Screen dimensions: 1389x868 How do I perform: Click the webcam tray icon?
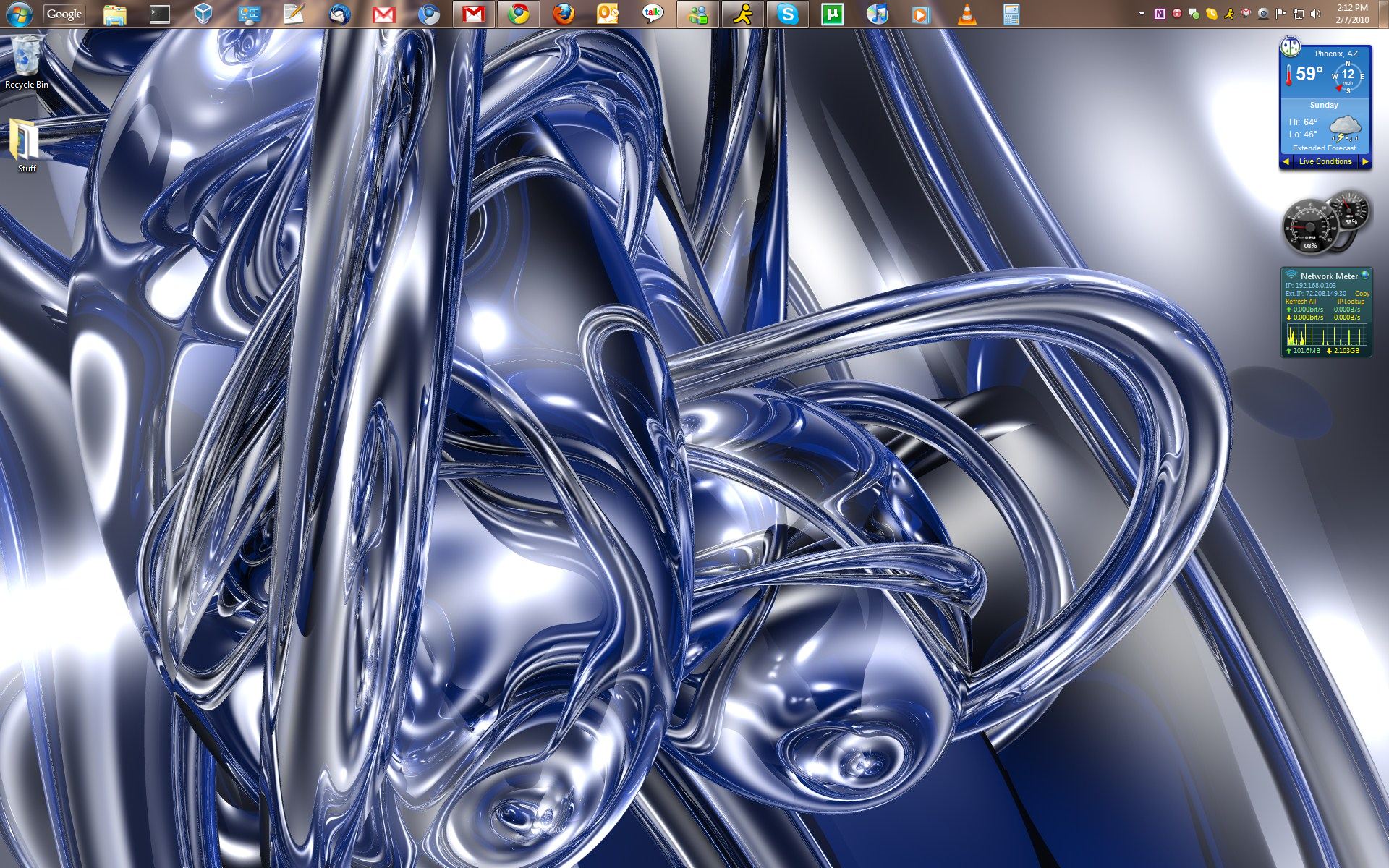[x=1263, y=14]
